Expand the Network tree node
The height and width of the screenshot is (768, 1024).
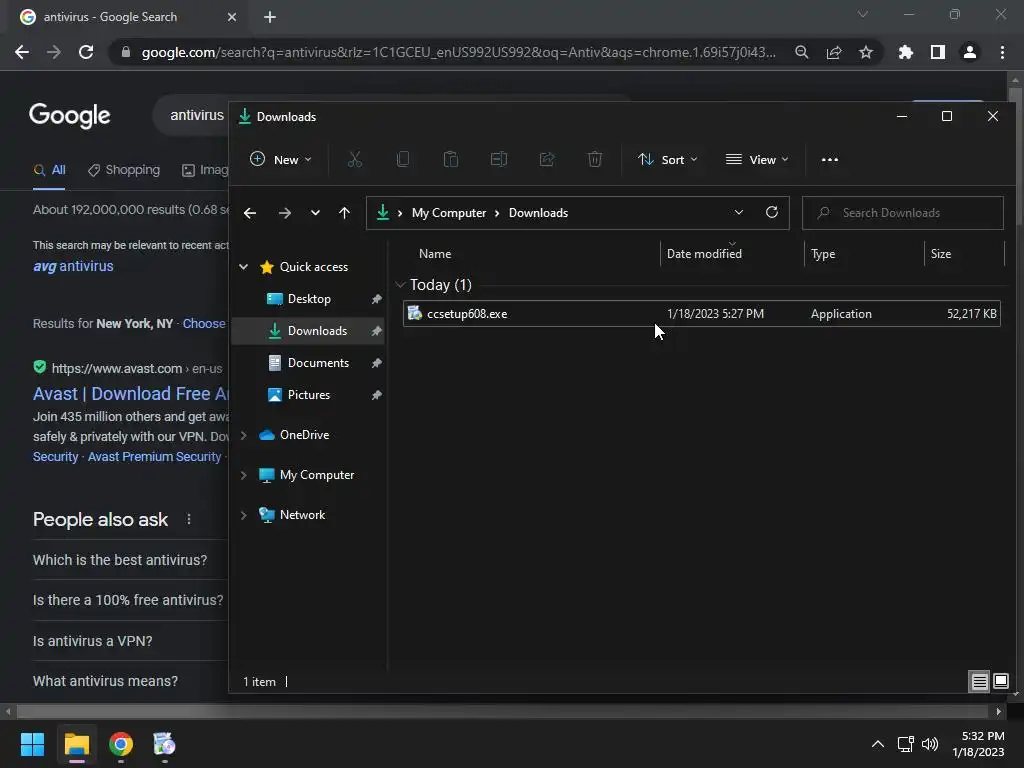tap(244, 515)
